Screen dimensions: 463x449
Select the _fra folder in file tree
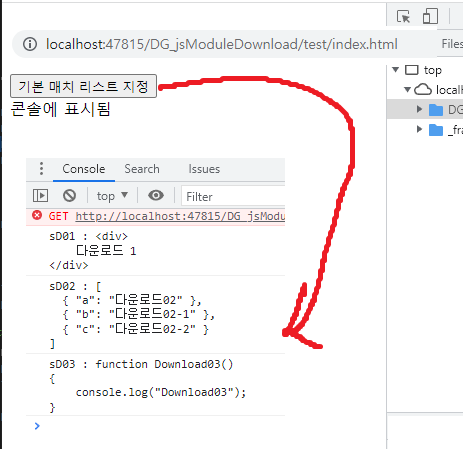436,130
